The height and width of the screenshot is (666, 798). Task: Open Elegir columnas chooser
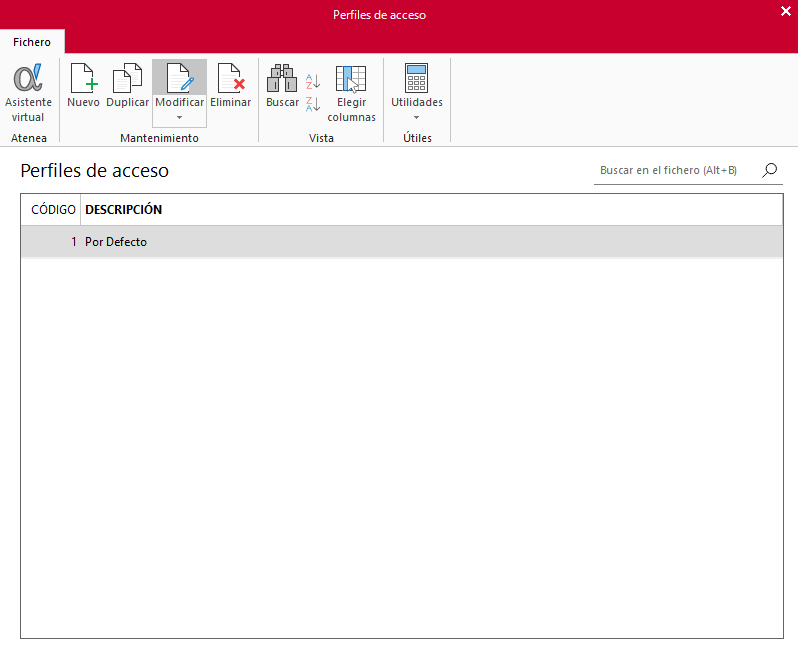(x=351, y=92)
